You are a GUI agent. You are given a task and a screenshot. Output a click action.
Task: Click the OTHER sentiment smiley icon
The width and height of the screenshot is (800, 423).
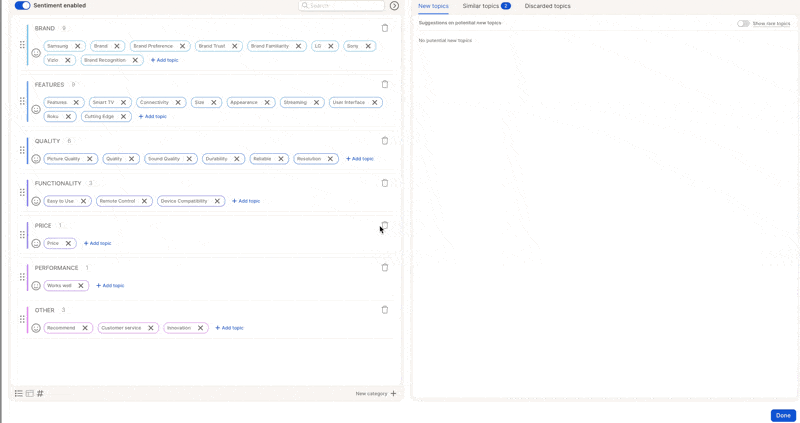36,328
